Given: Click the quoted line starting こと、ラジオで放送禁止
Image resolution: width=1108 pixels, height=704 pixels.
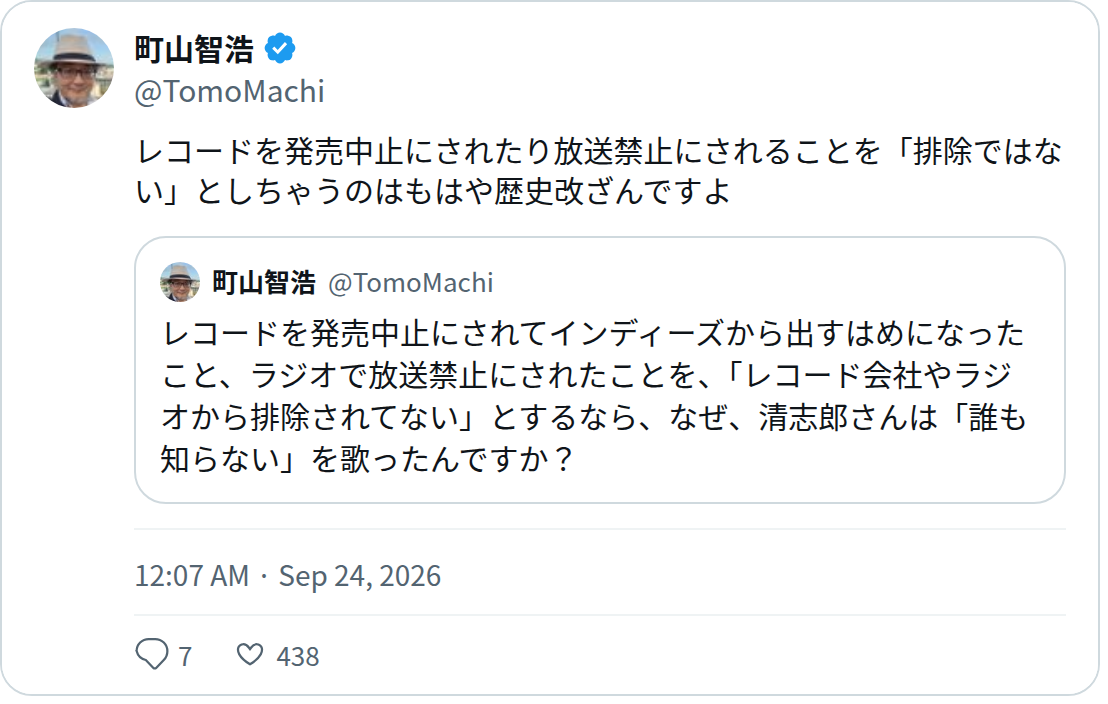Looking at the screenshot, I should click(587, 375).
